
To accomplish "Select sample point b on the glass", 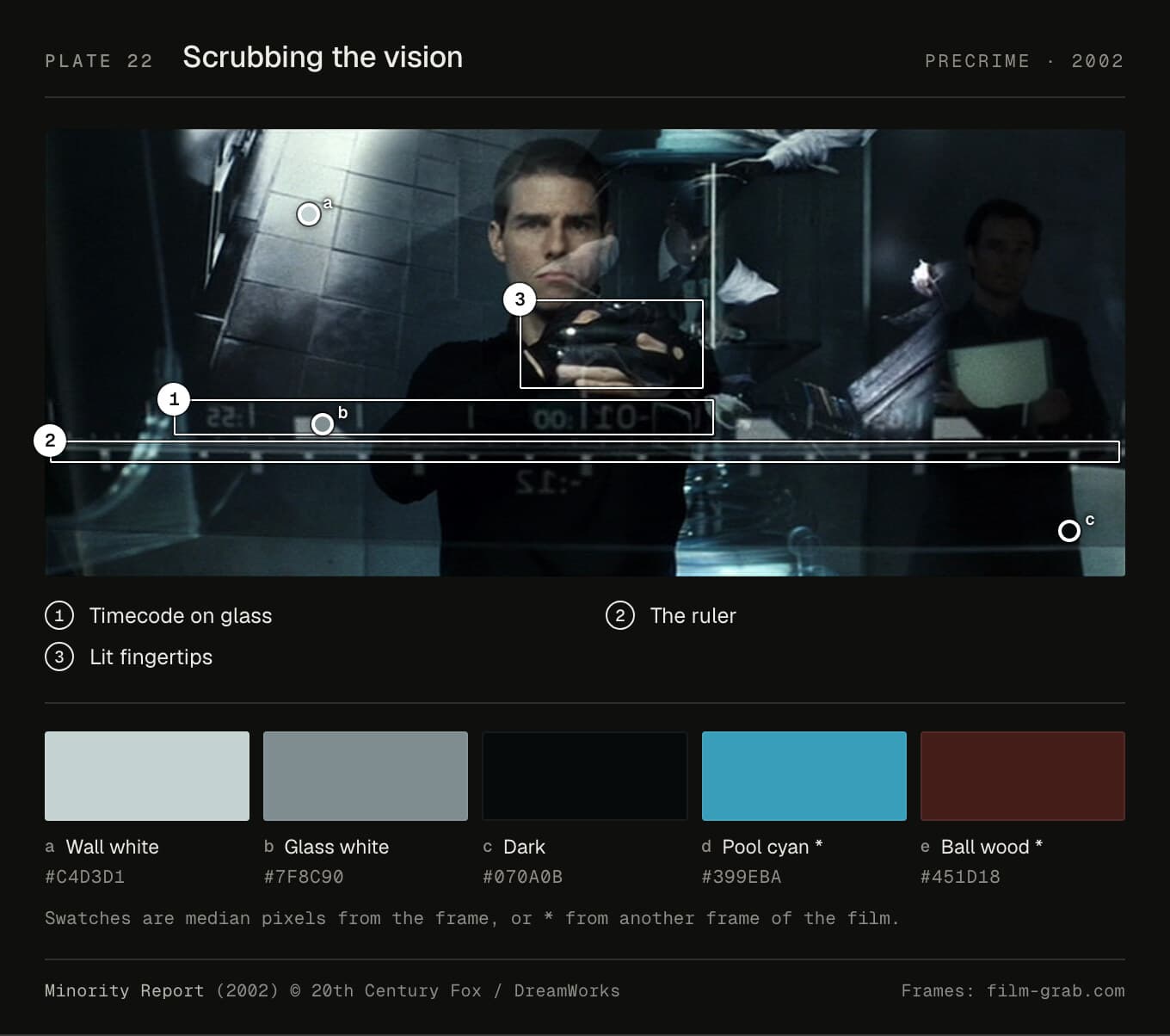I will pyautogui.click(x=323, y=424).
